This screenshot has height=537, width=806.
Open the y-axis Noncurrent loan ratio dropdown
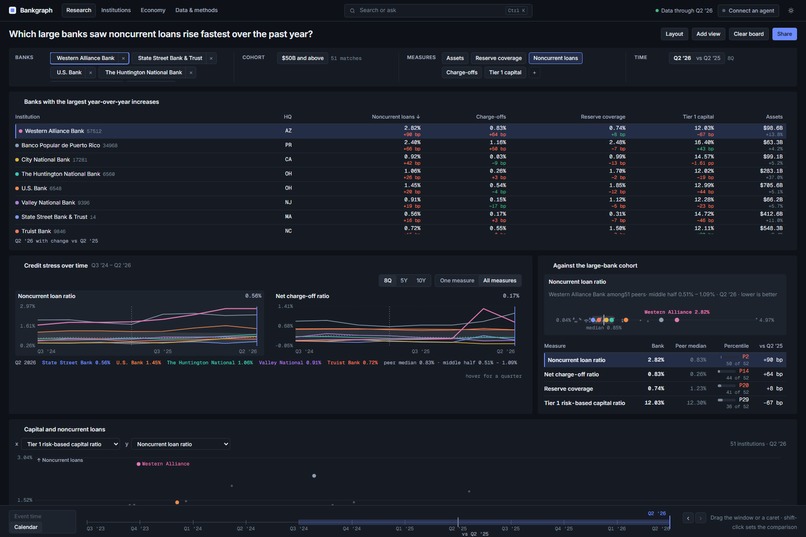[x=180, y=444]
